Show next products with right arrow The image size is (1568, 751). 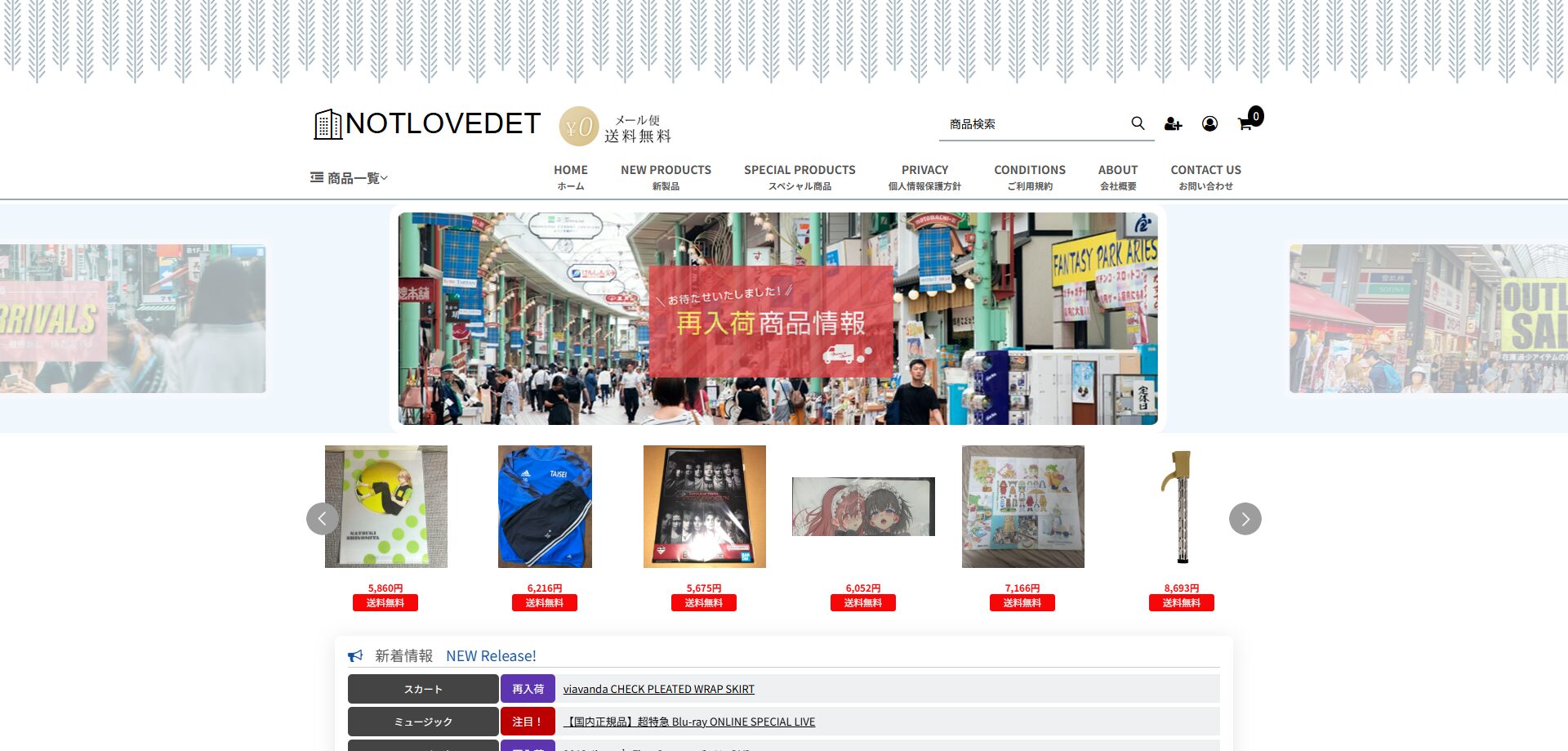(x=1245, y=519)
